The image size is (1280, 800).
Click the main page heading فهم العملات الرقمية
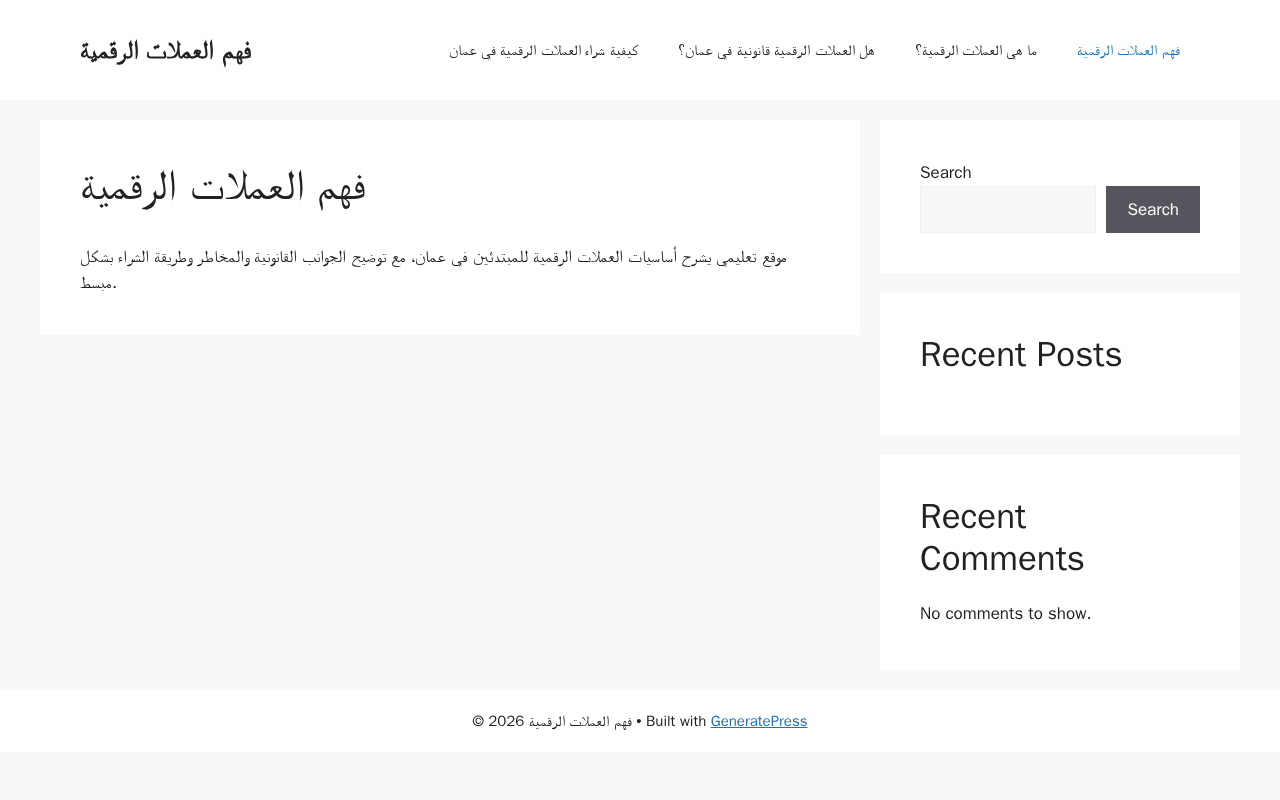(x=224, y=188)
